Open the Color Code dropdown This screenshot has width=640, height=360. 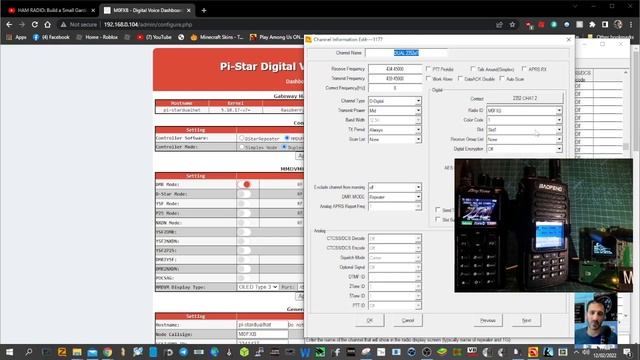tap(524, 120)
